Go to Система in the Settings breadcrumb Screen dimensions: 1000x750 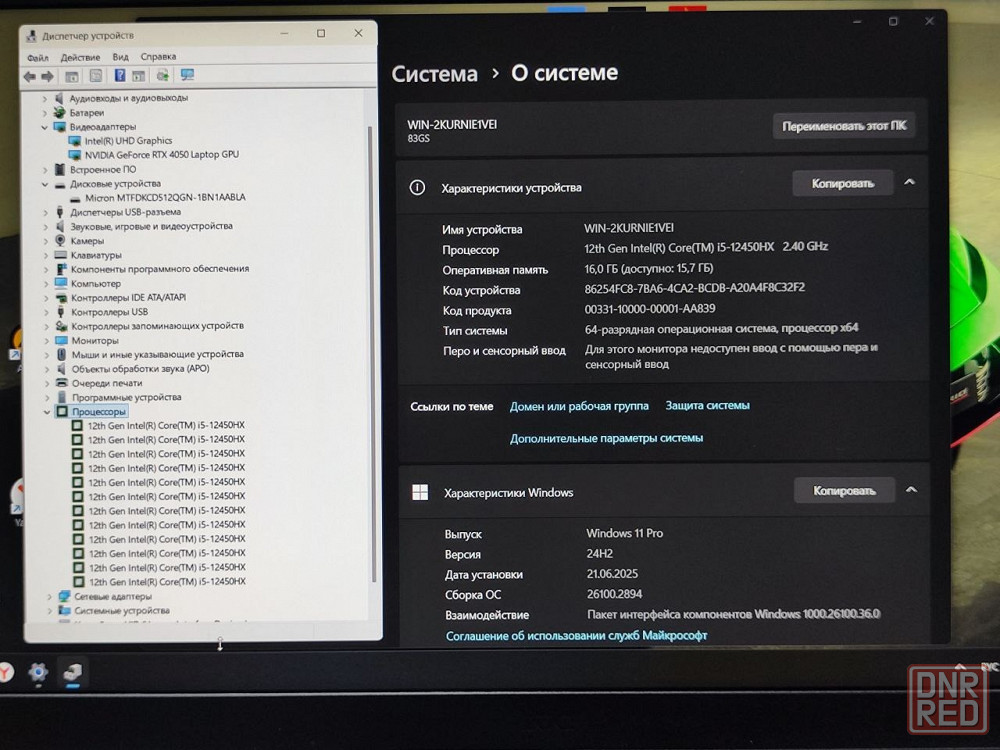(x=434, y=74)
